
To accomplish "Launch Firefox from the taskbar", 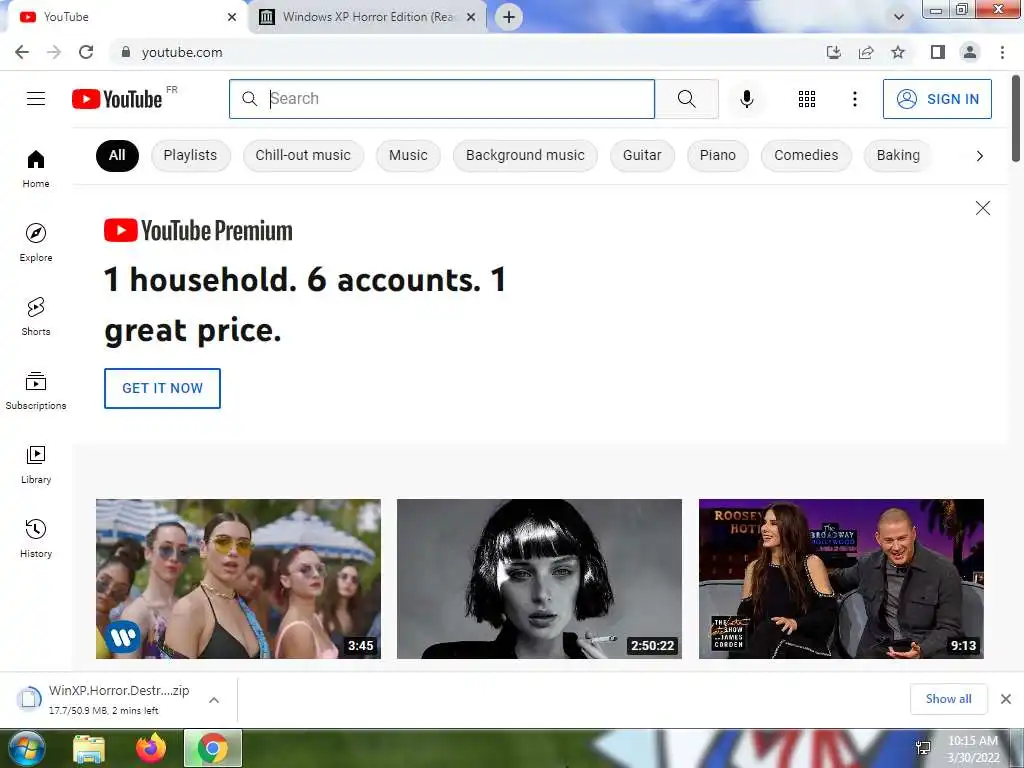I will pos(150,748).
